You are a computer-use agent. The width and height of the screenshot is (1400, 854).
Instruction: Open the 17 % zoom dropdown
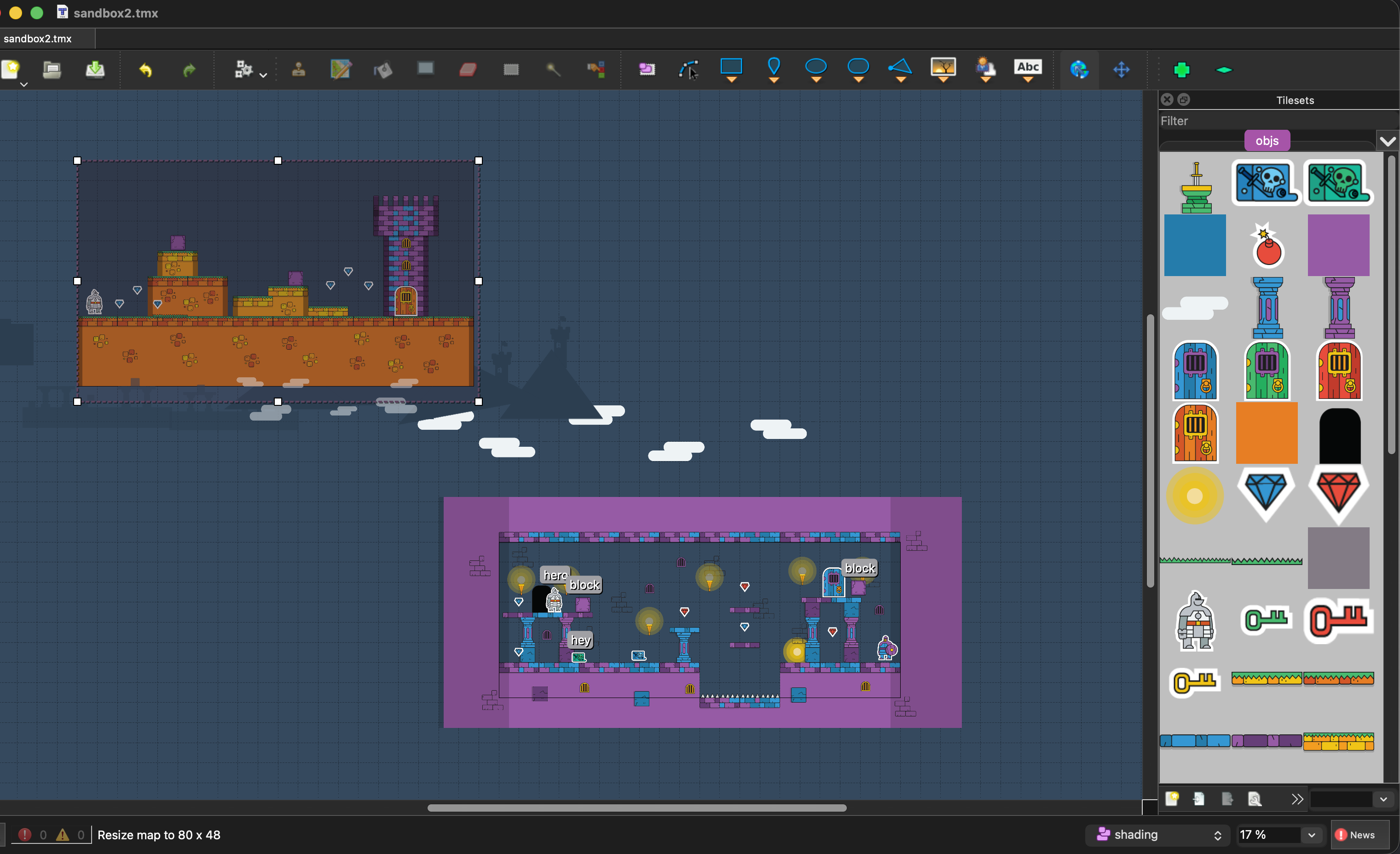click(1312, 835)
